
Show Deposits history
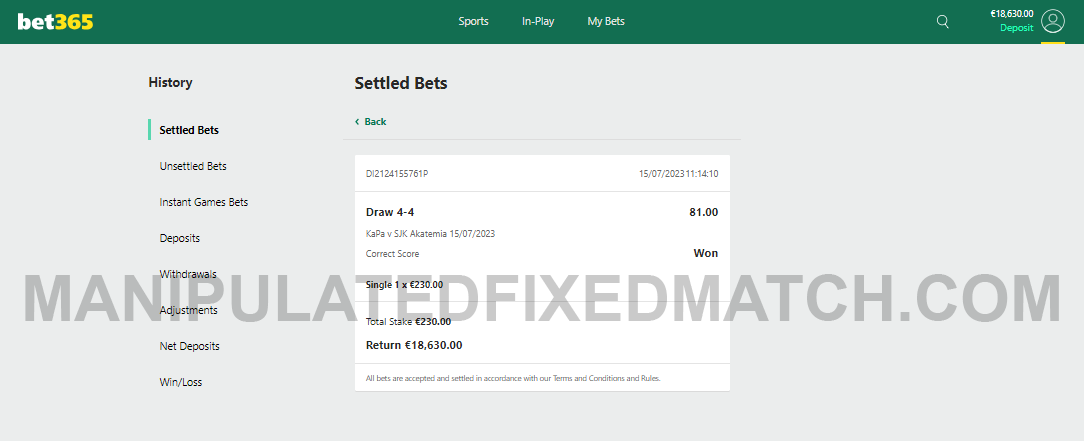180,238
